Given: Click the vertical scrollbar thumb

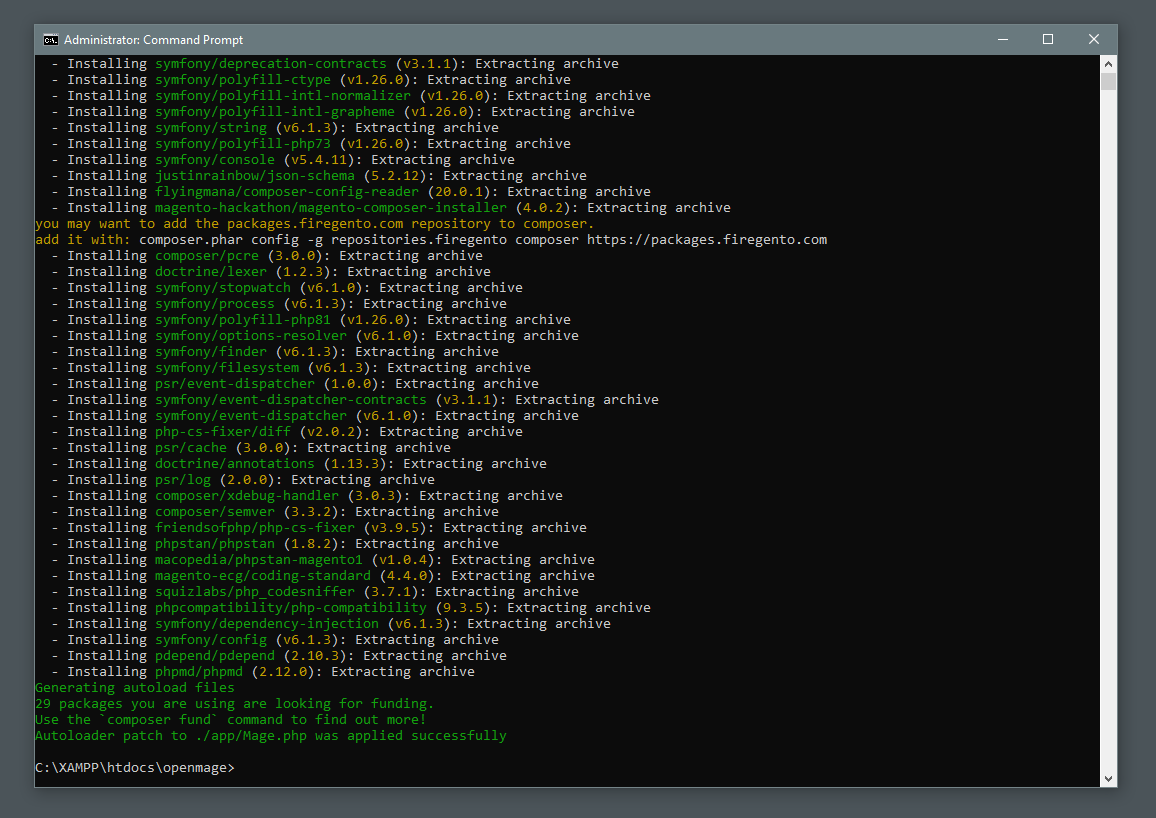Looking at the screenshot, I should click(x=1108, y=81).
